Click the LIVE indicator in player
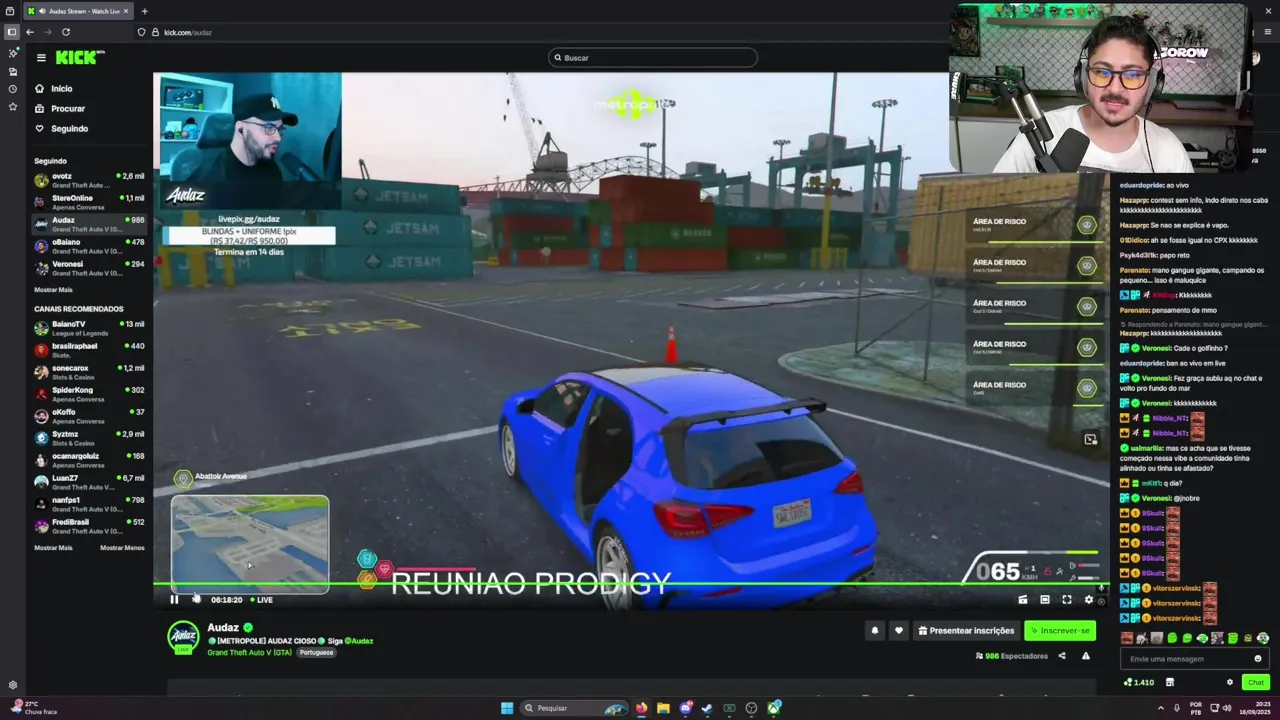This screenshot has width=1280, height=720. [262, 600]
